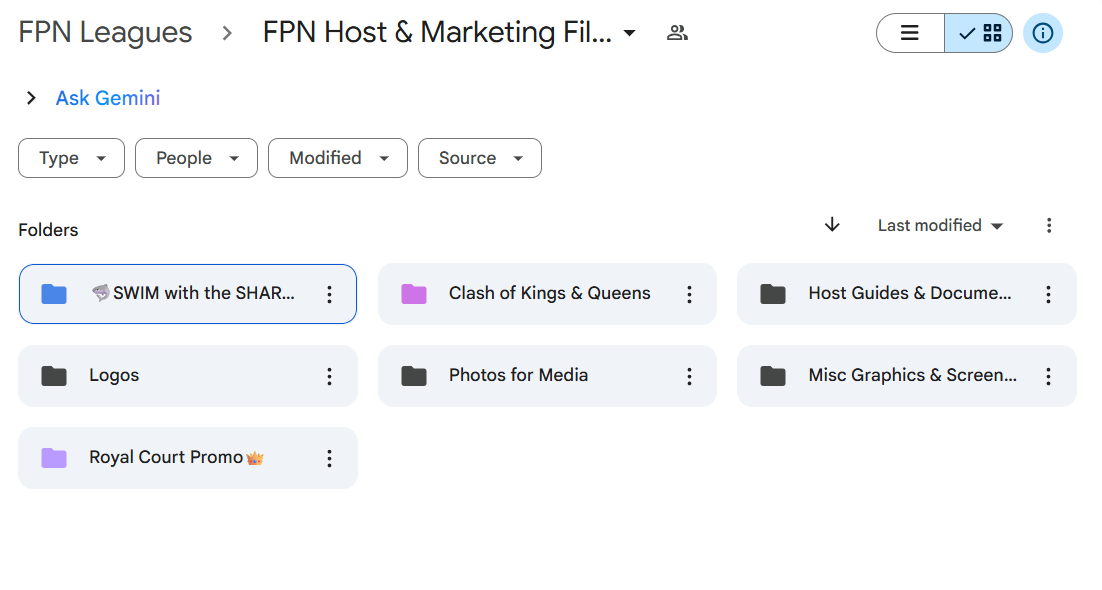This screenshot has height=590, width=1102.
Task: Open the Source filter dropdown
Action: click(x=479, y=158)
